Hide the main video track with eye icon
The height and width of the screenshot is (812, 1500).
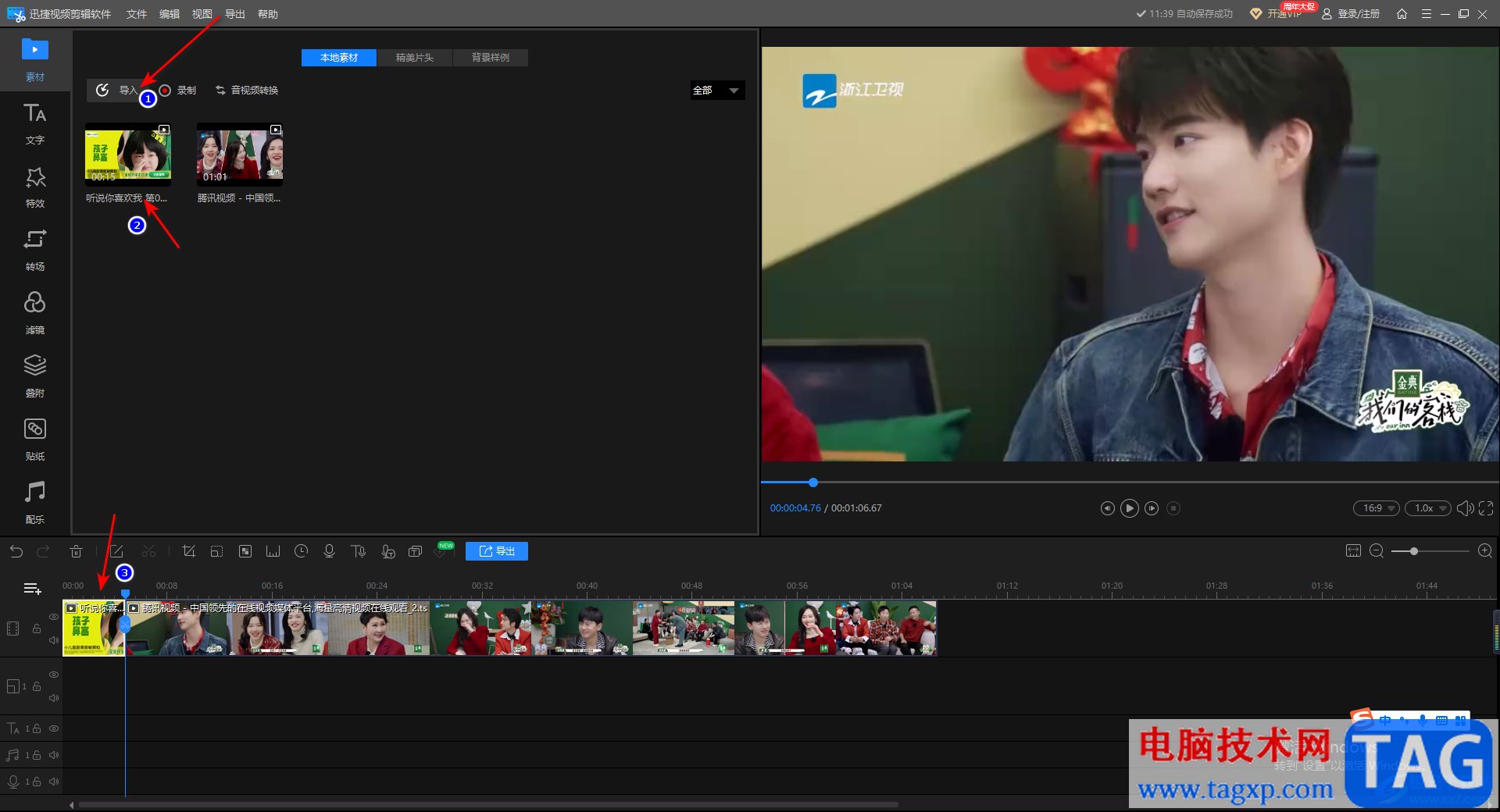54,617
